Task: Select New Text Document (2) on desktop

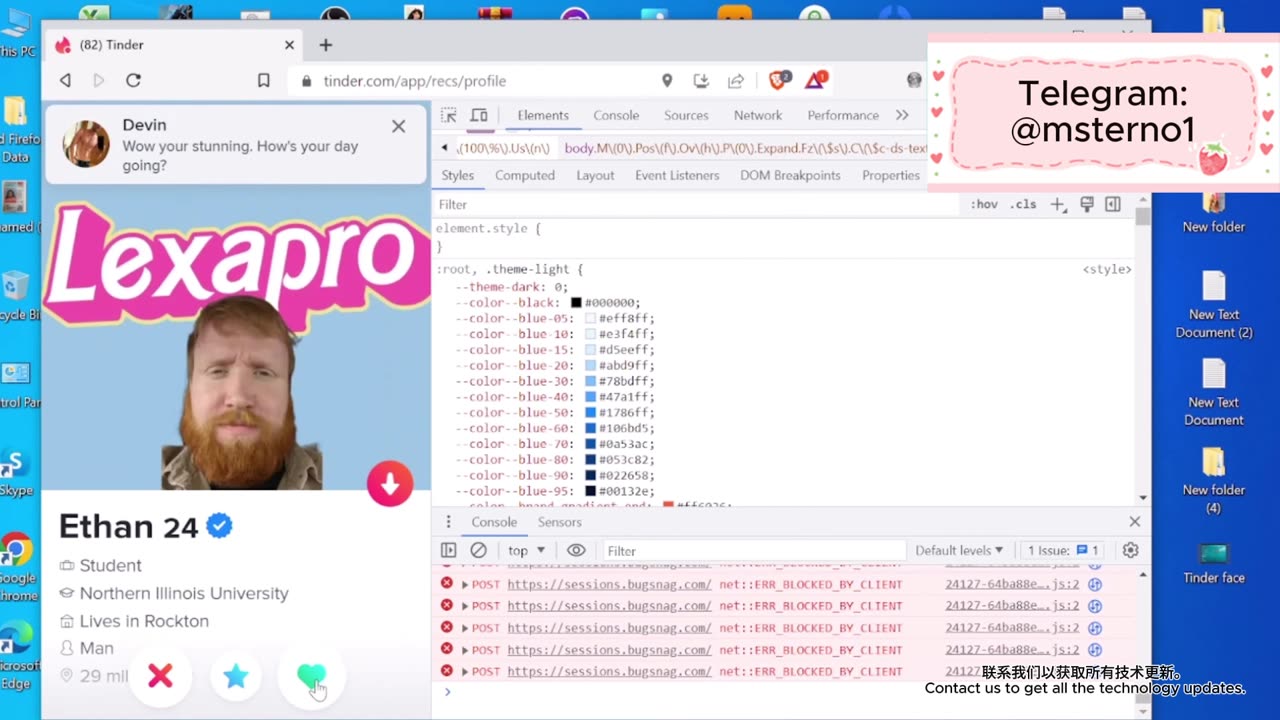Action: pyautogui.click(x=1214, y=306)
